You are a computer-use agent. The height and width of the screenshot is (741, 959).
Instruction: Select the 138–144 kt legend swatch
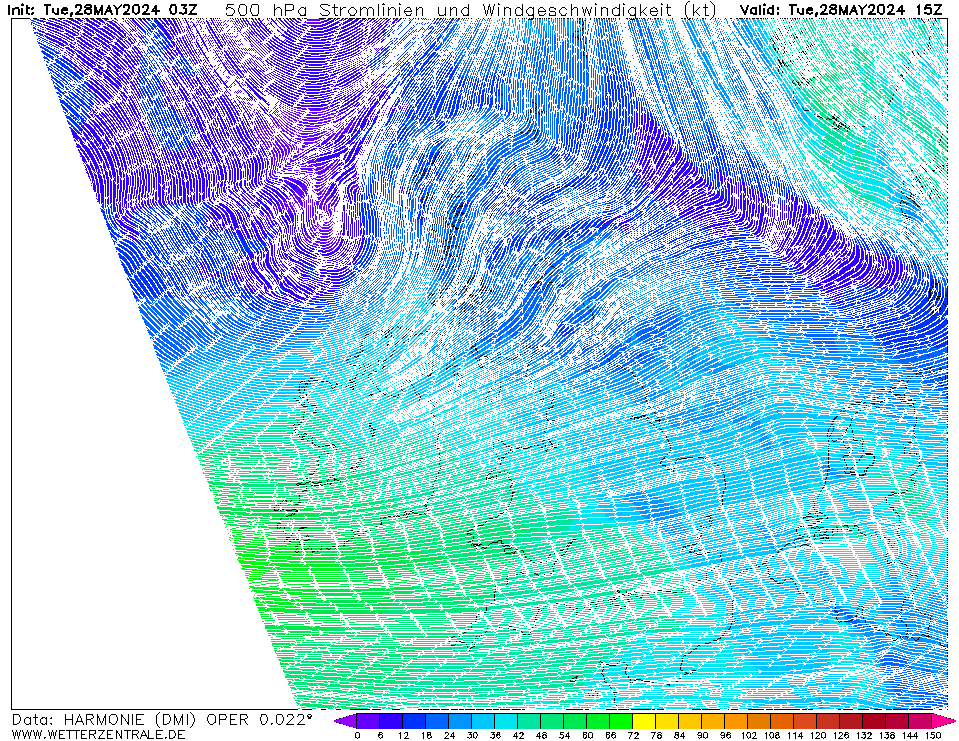click(898, 721)
